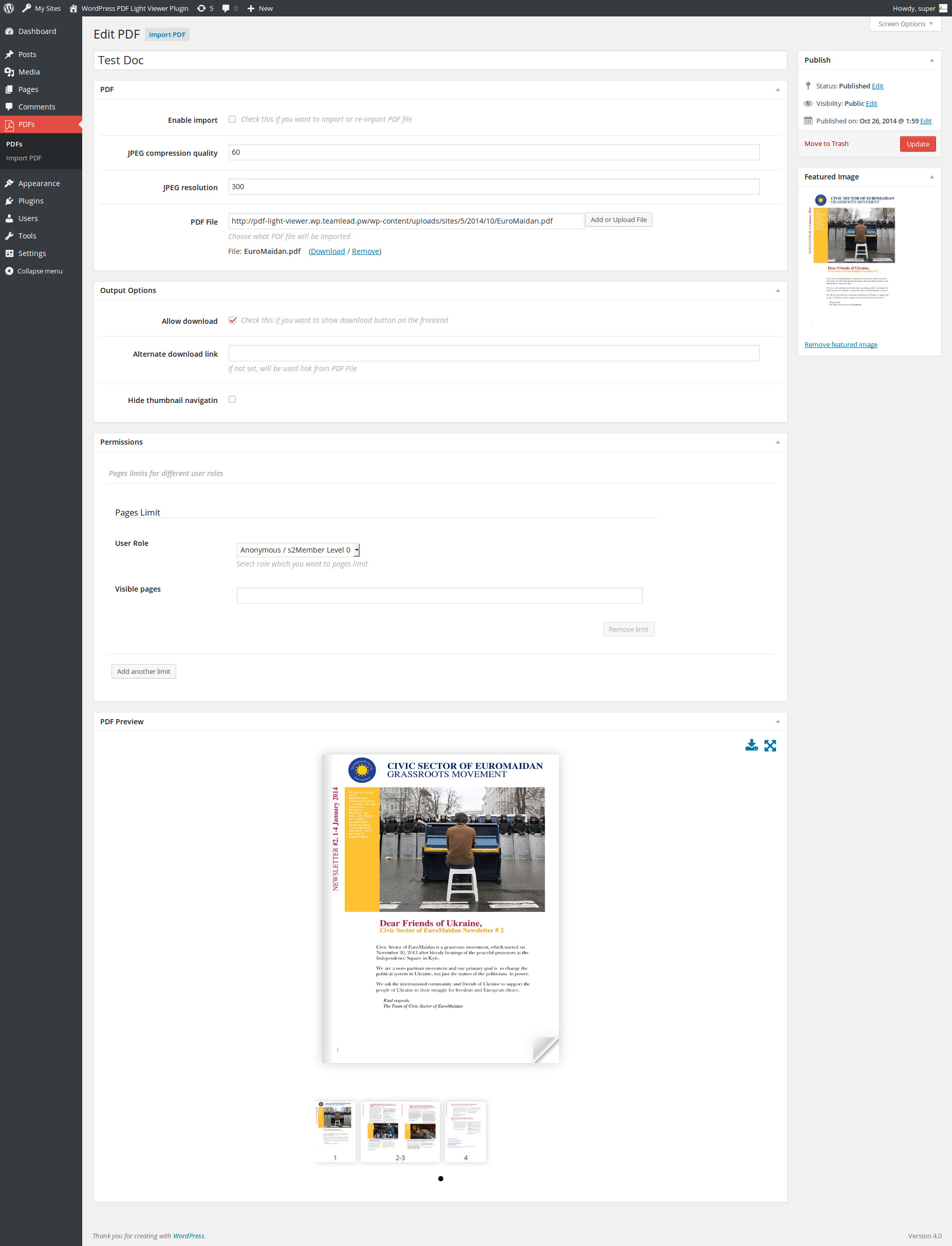Click the Remove limit button

click(x=628, y=629)
